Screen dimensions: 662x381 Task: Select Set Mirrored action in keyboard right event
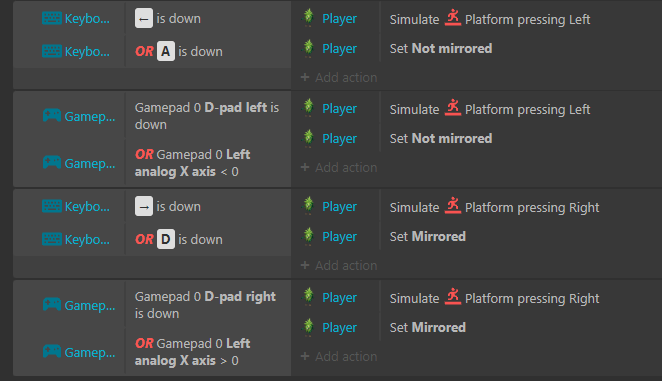(427, 237)
